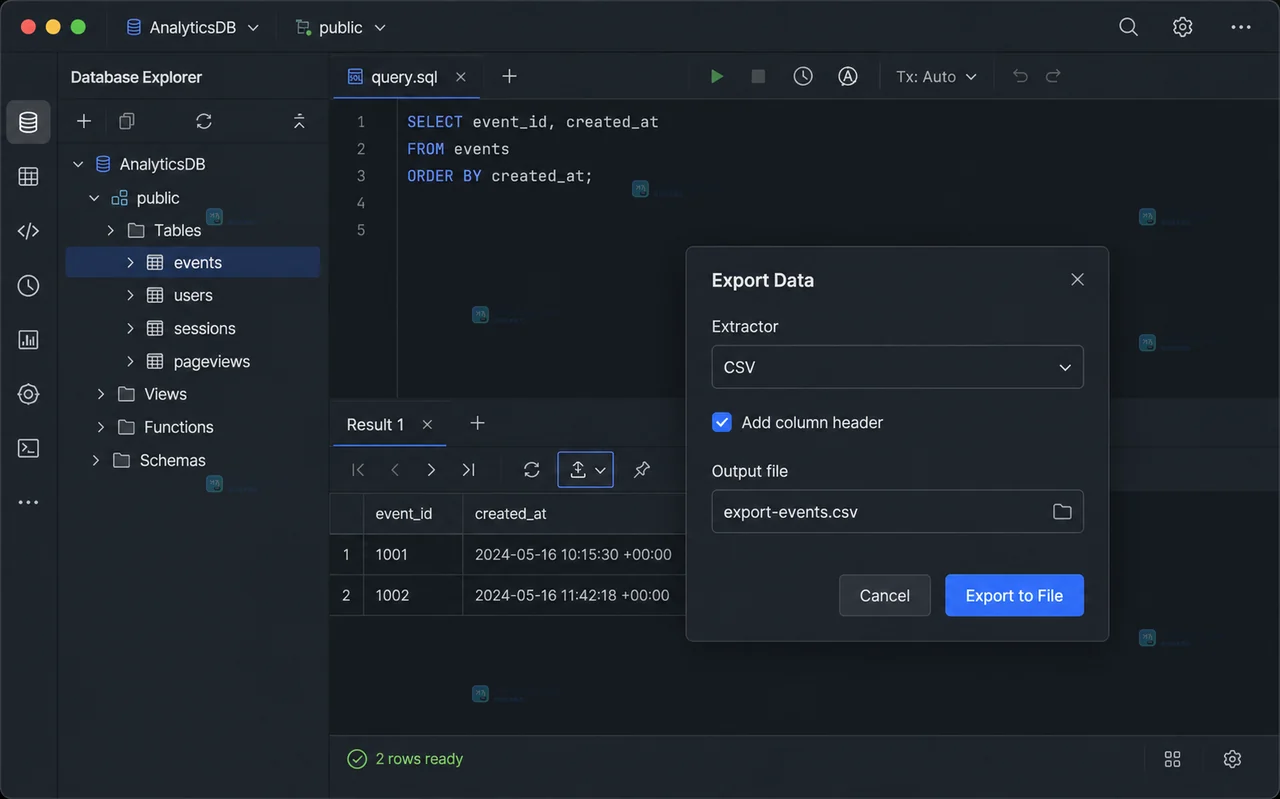Browse output file with folder icon
The width and height of the screenshot is (1280, 799).
pyautogui.click(x=1062, y=512)
